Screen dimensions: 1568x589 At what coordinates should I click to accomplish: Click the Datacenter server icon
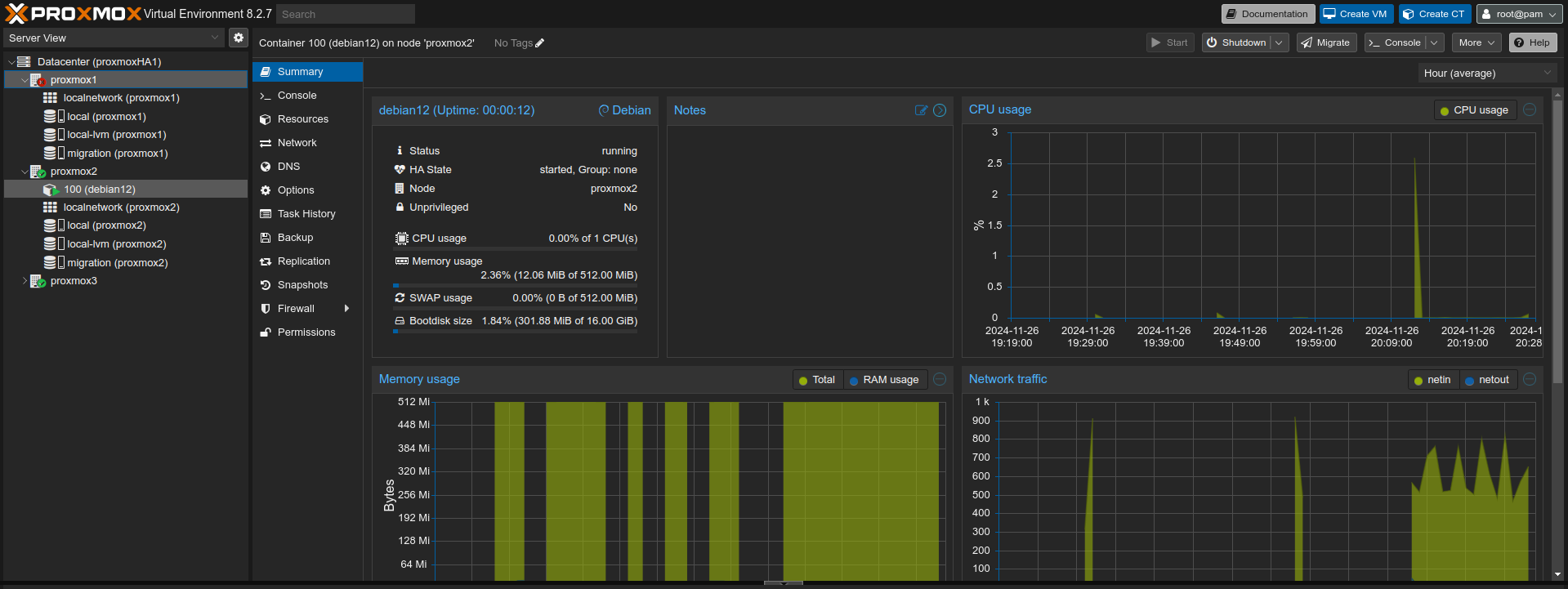24,62
